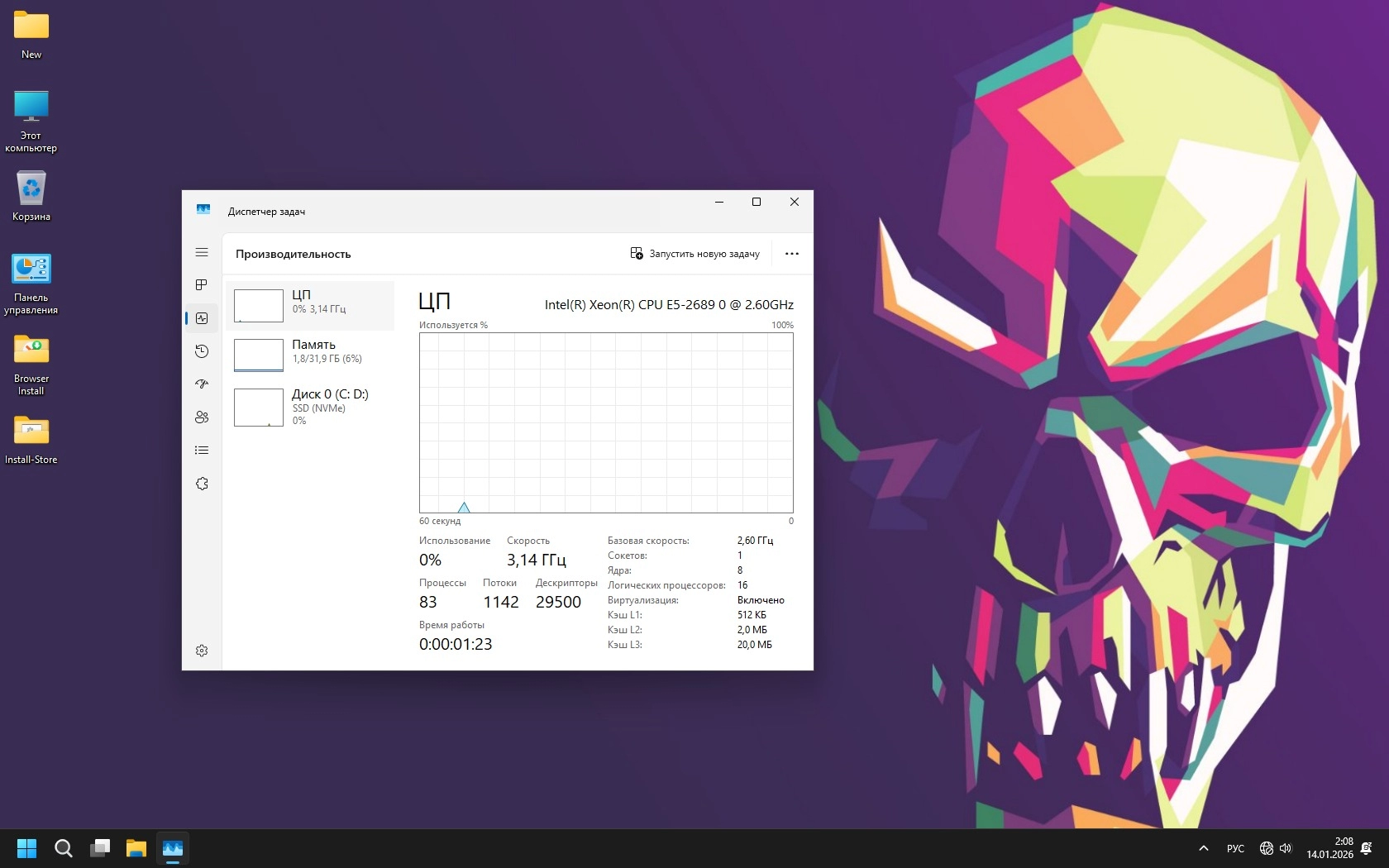Open Task Manager settings gear
1389x868 pixels.
pos(202,651)
